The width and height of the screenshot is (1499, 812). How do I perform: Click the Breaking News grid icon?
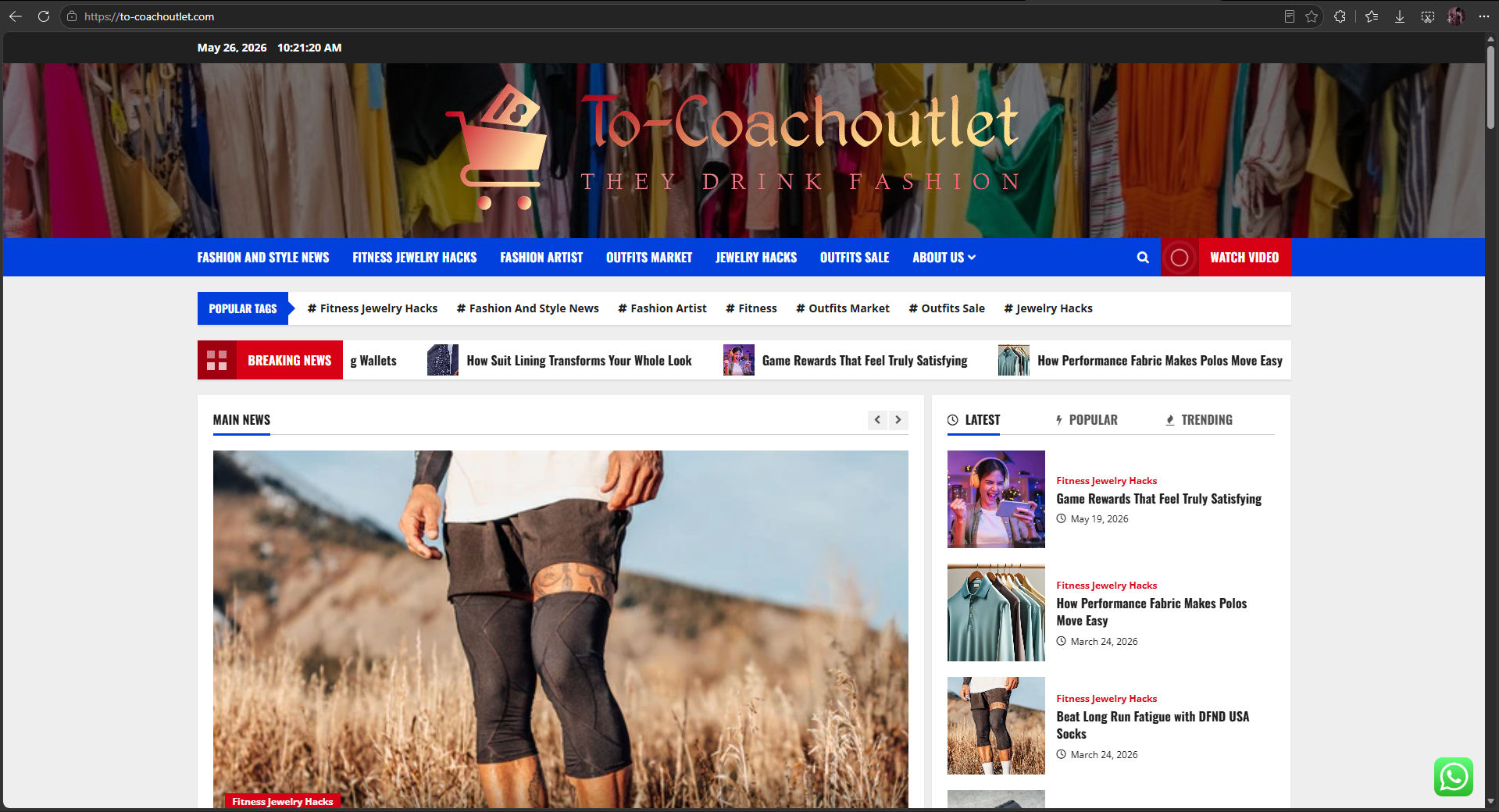click(x=217, y=360)
